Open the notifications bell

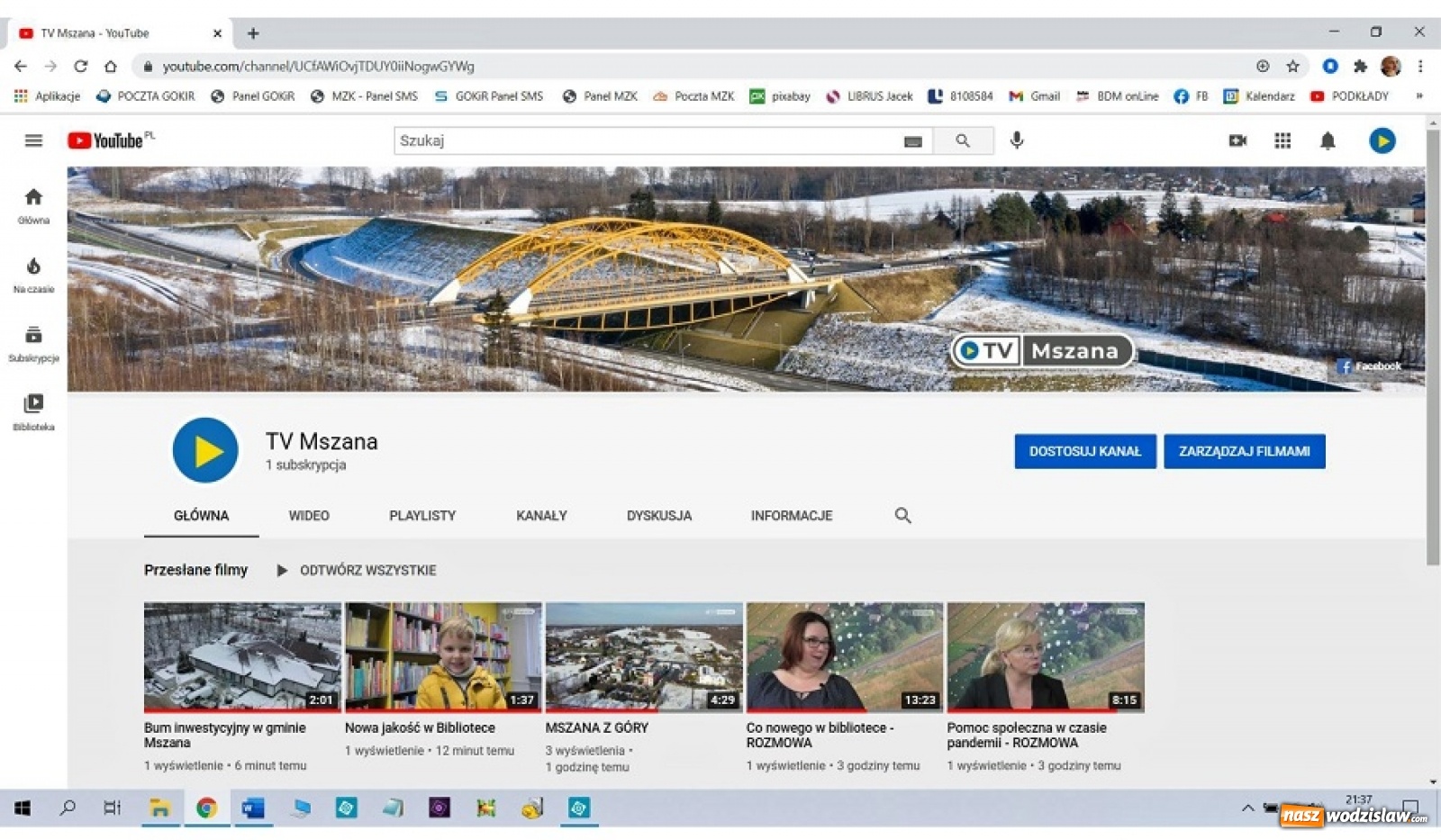pos(1326,140)
